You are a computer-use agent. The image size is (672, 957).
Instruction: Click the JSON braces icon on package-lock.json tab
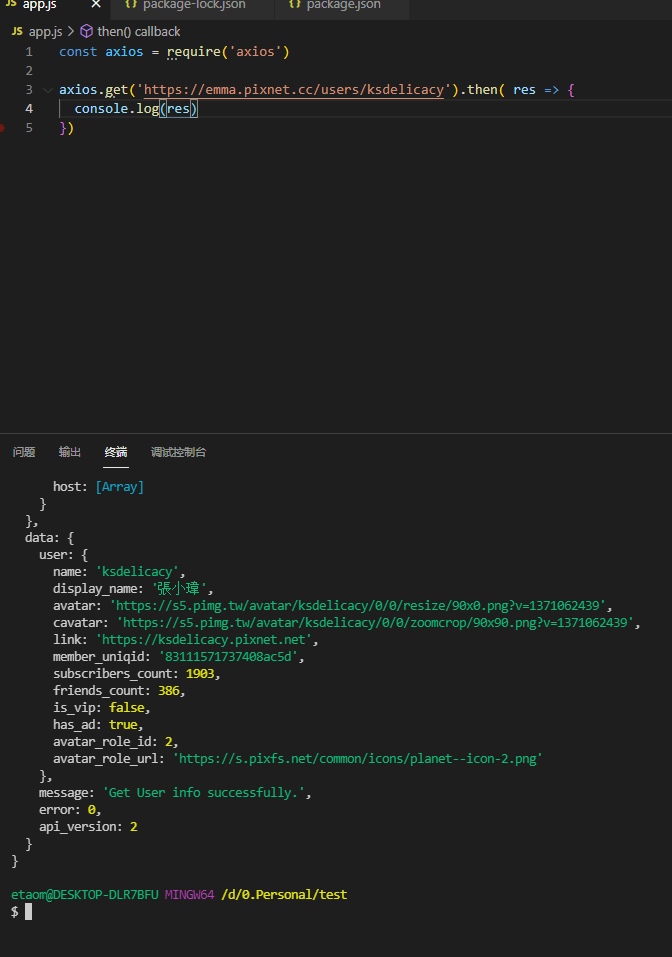coord(130,5)
